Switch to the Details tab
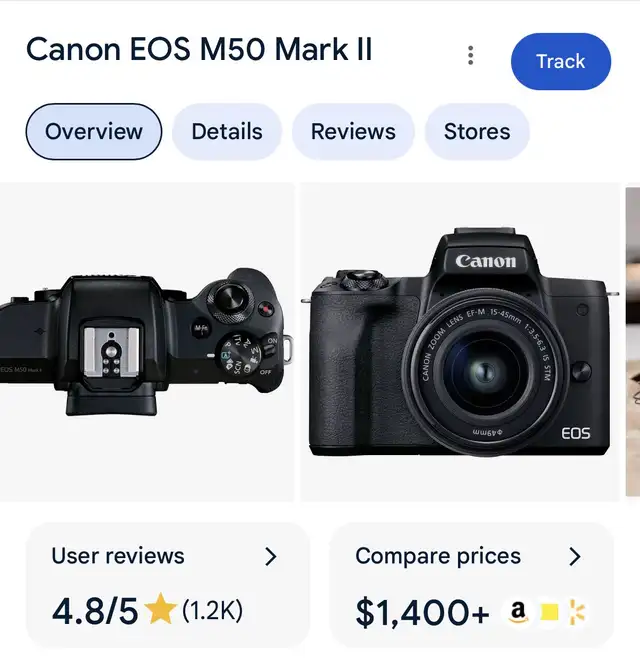Viewport: 640px width, 659px height. [x=227, y=132]
